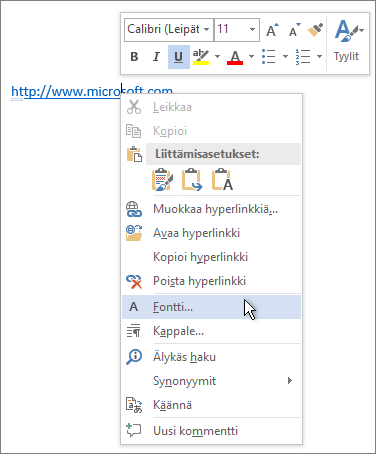The width and height of the screenshot is (376, 454).
Task: Open Fontti... dialog entry
Action: coord(211,307)
